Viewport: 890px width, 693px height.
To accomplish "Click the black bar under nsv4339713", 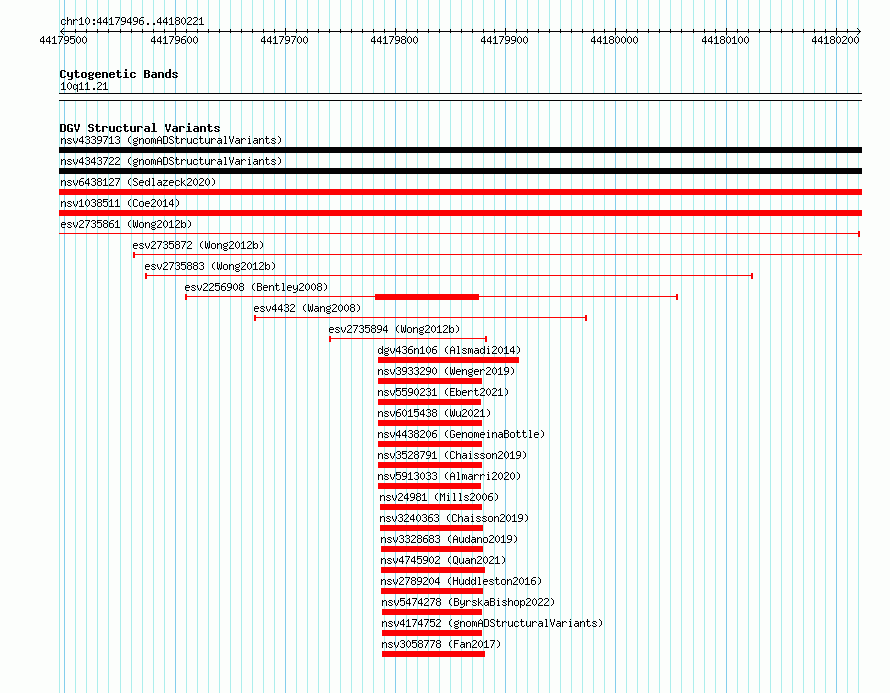I will point(460,150).
